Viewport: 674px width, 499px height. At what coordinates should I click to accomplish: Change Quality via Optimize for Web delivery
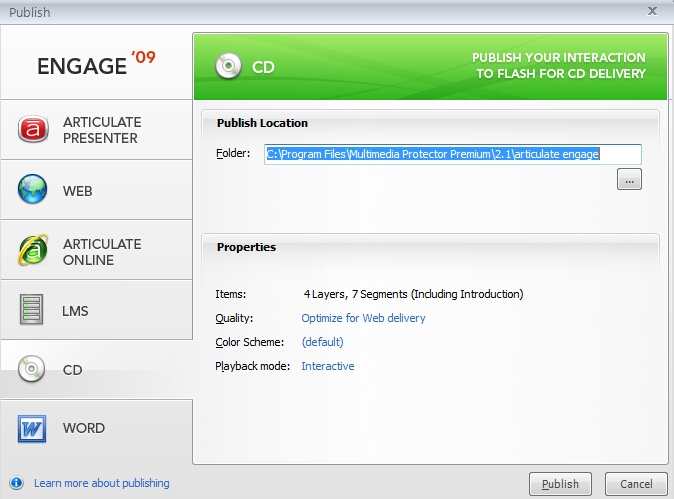pos(363,318)
